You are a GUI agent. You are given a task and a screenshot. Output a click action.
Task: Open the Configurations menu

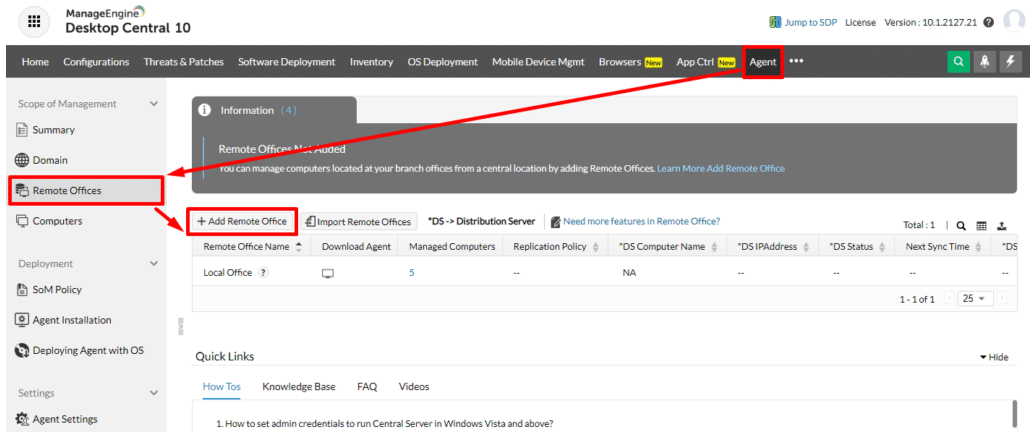click(x=96, y=61)
